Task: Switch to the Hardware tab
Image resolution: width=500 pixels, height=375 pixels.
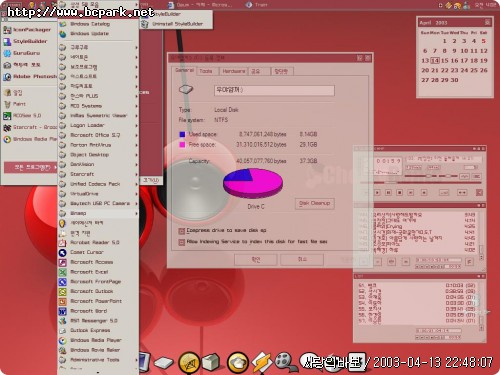Action: 233,71
